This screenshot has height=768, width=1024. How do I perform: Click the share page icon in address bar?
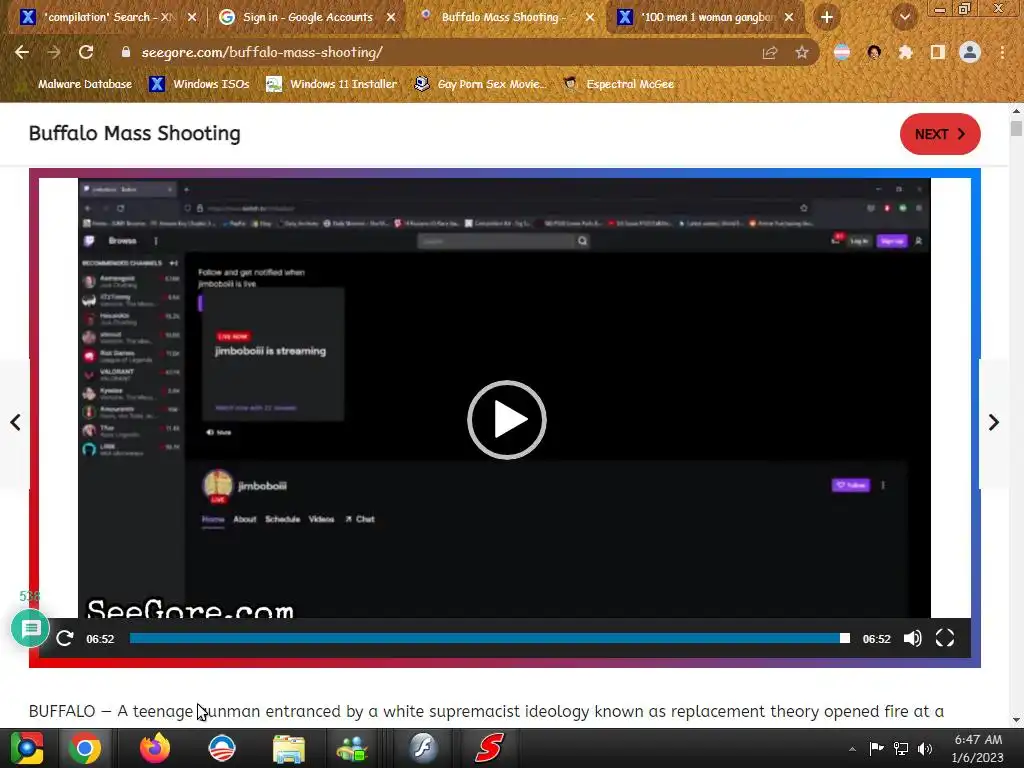770,52
